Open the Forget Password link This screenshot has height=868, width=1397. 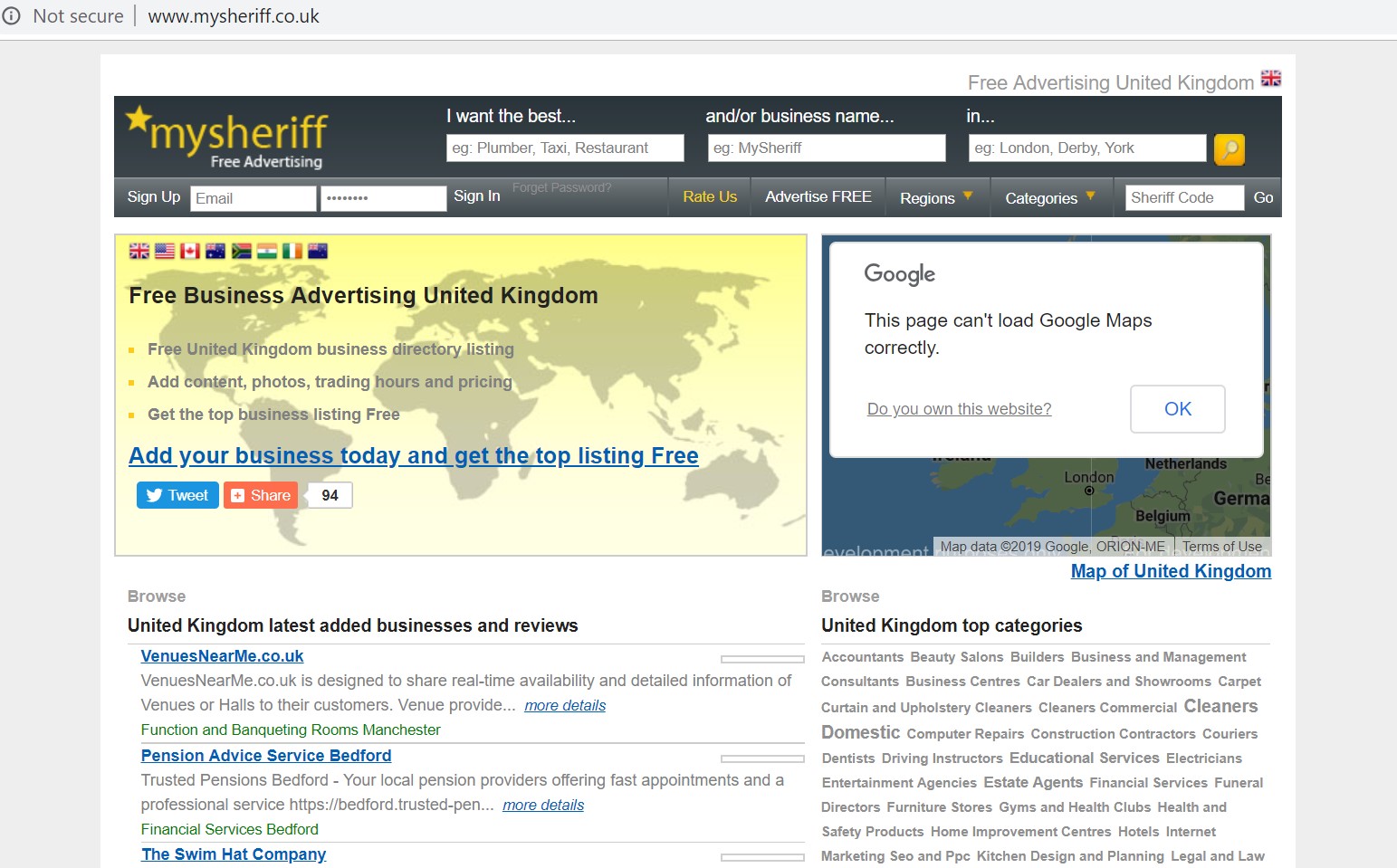(562, 187)
